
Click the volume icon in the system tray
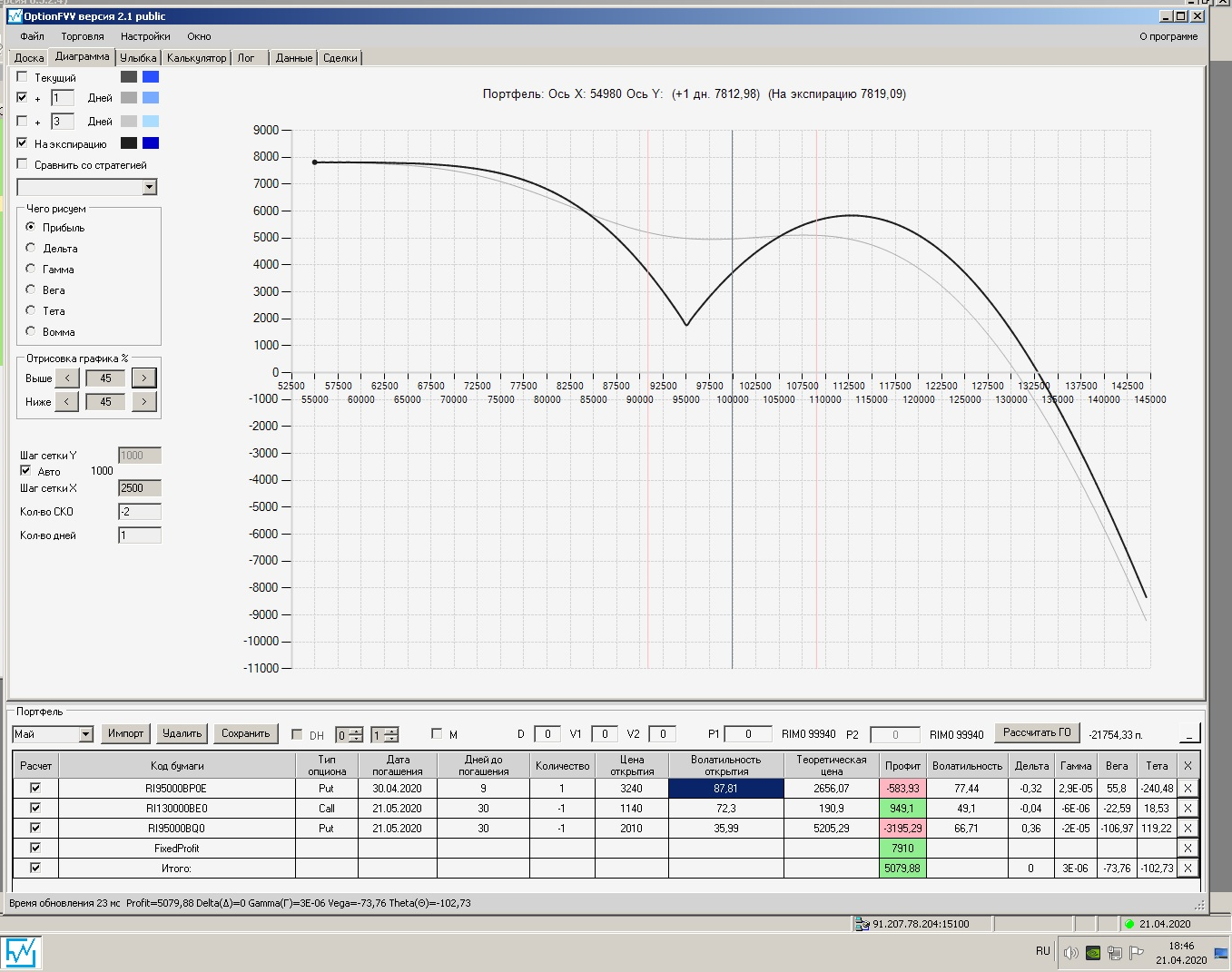1070,952
